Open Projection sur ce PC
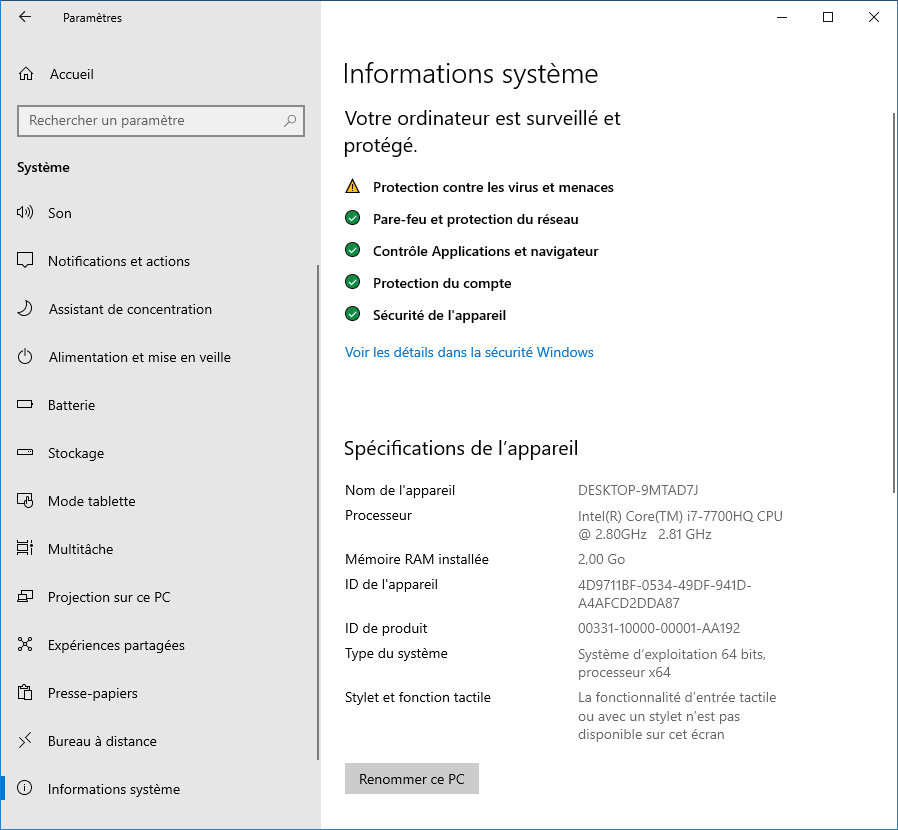Screen dimensions: 898x830 (x=109, y=597)
